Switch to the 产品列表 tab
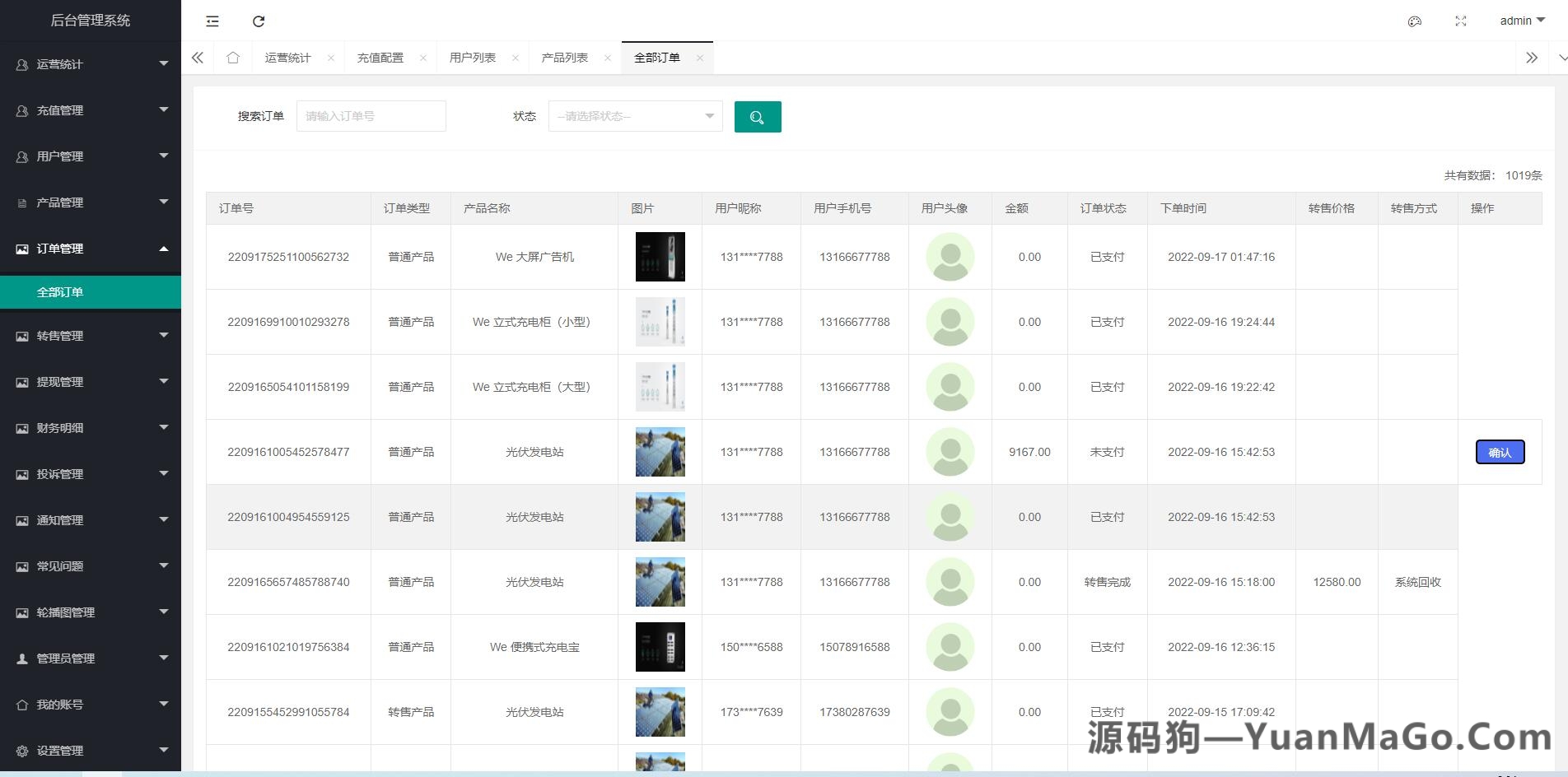Viewport: 1568px width, 777px height. 566,58
